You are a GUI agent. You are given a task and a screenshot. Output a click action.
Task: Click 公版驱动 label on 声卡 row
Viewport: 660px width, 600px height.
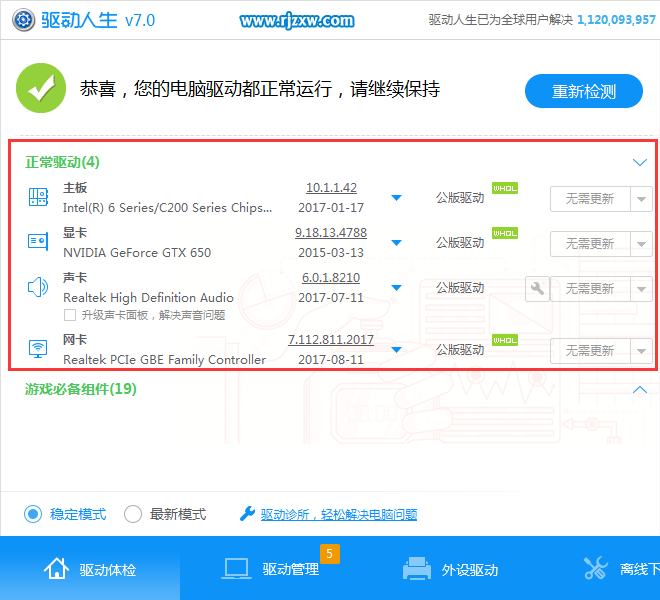[x=460, y=288]
